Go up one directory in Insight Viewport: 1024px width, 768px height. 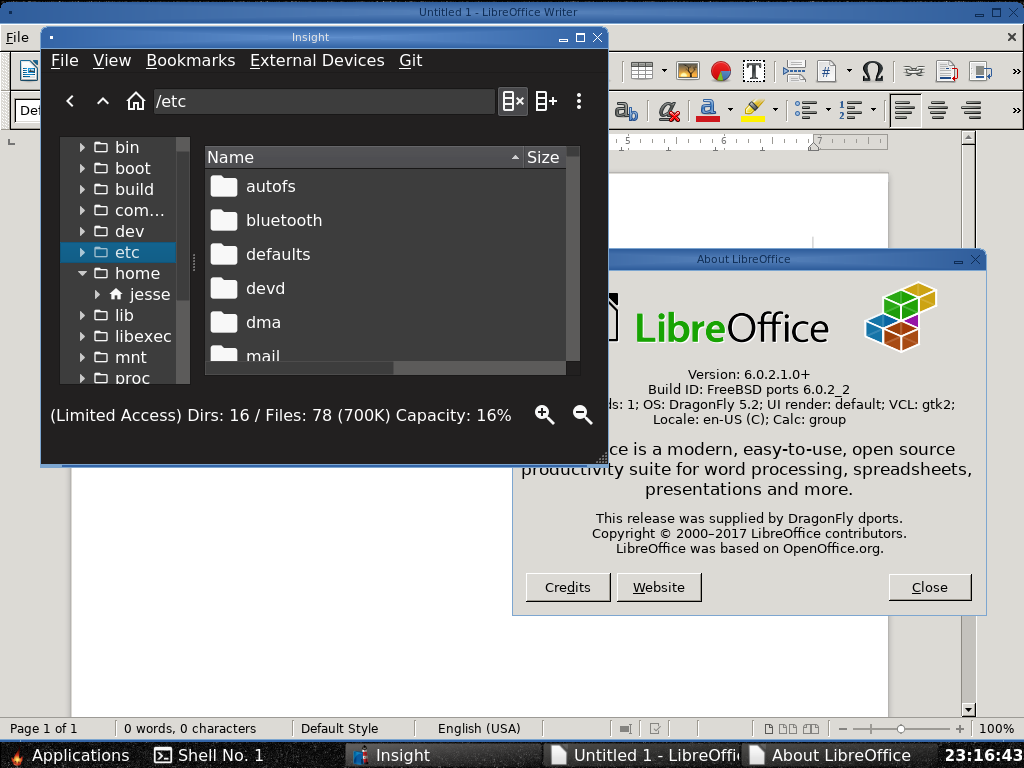(x=103, y=101)
